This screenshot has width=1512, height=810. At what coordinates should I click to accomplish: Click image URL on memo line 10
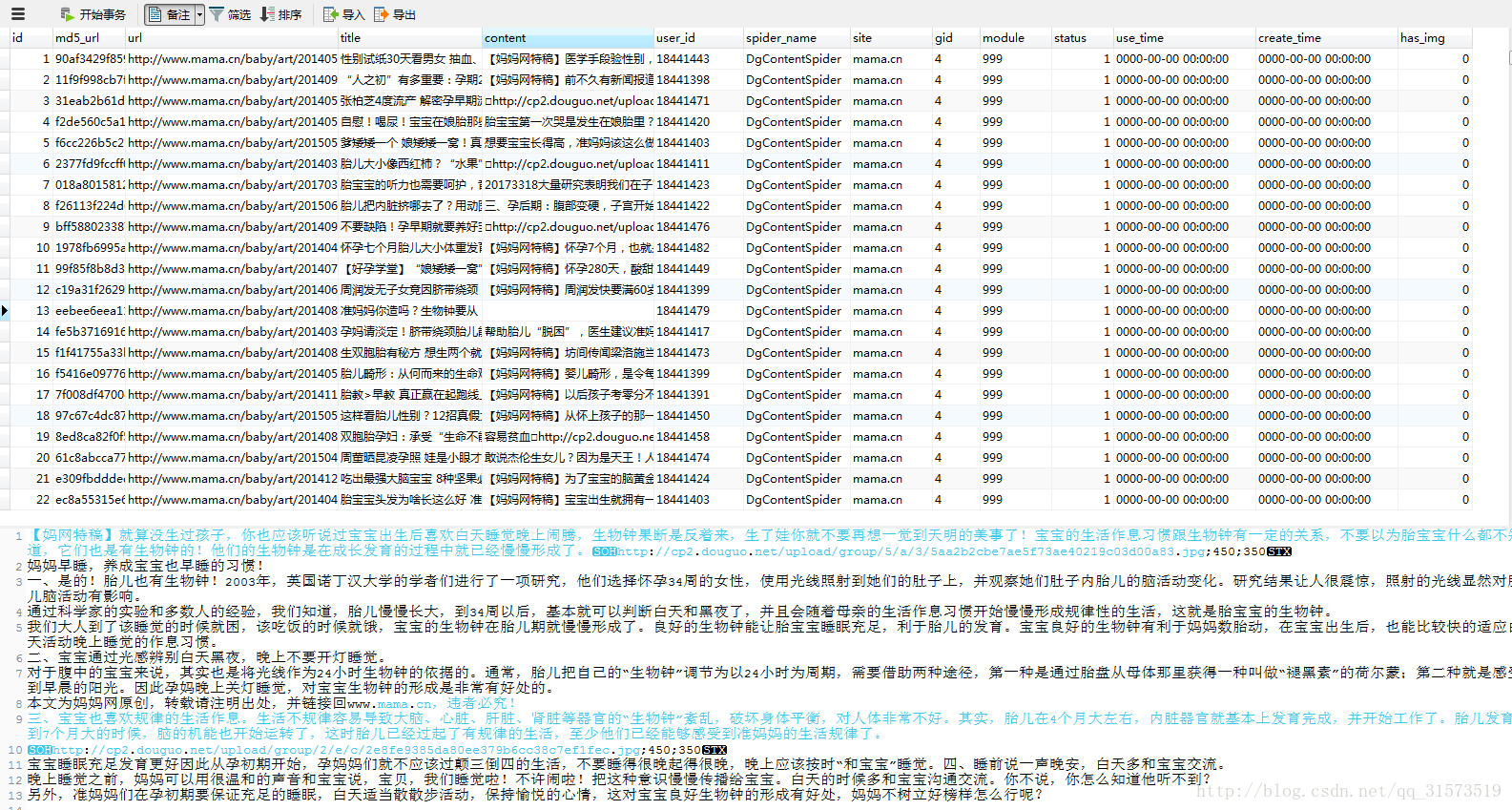(347, 750)
